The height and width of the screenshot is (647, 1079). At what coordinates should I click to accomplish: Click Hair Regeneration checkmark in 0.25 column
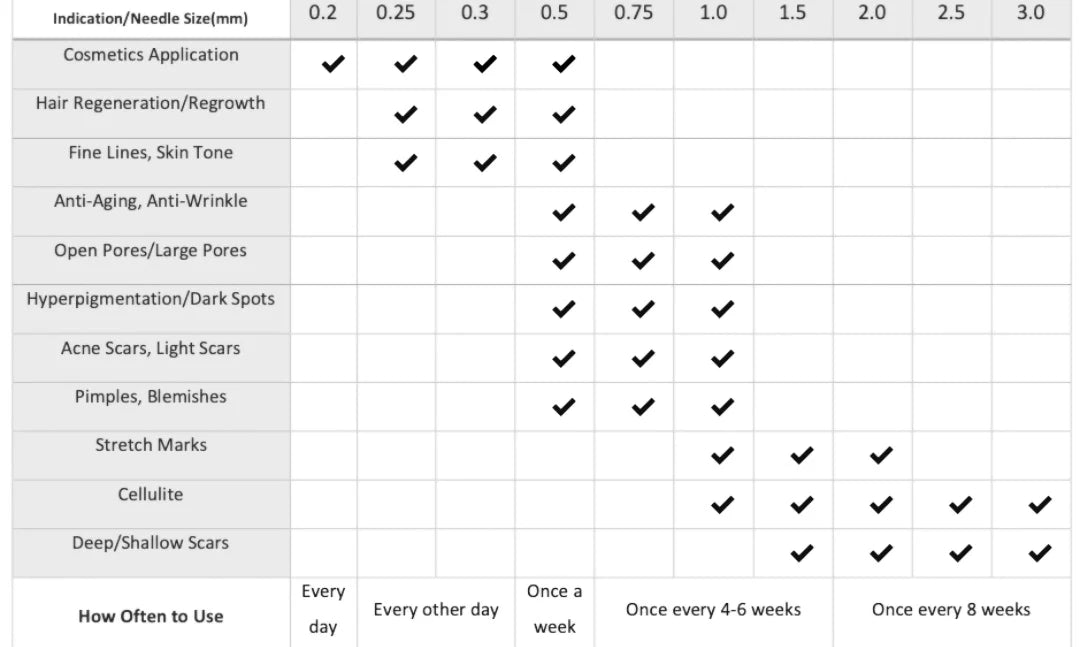[x=405, y=114]
